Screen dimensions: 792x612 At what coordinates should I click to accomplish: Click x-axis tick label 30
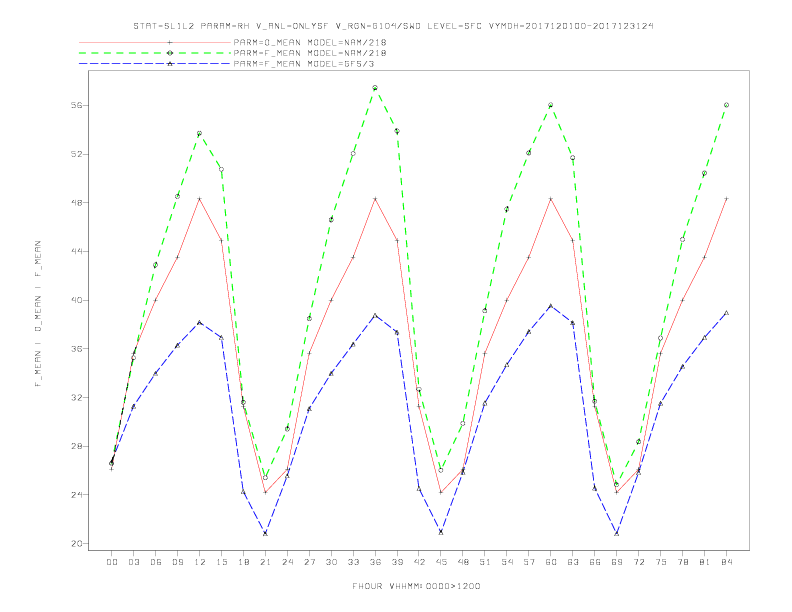[x=331, y=562]
